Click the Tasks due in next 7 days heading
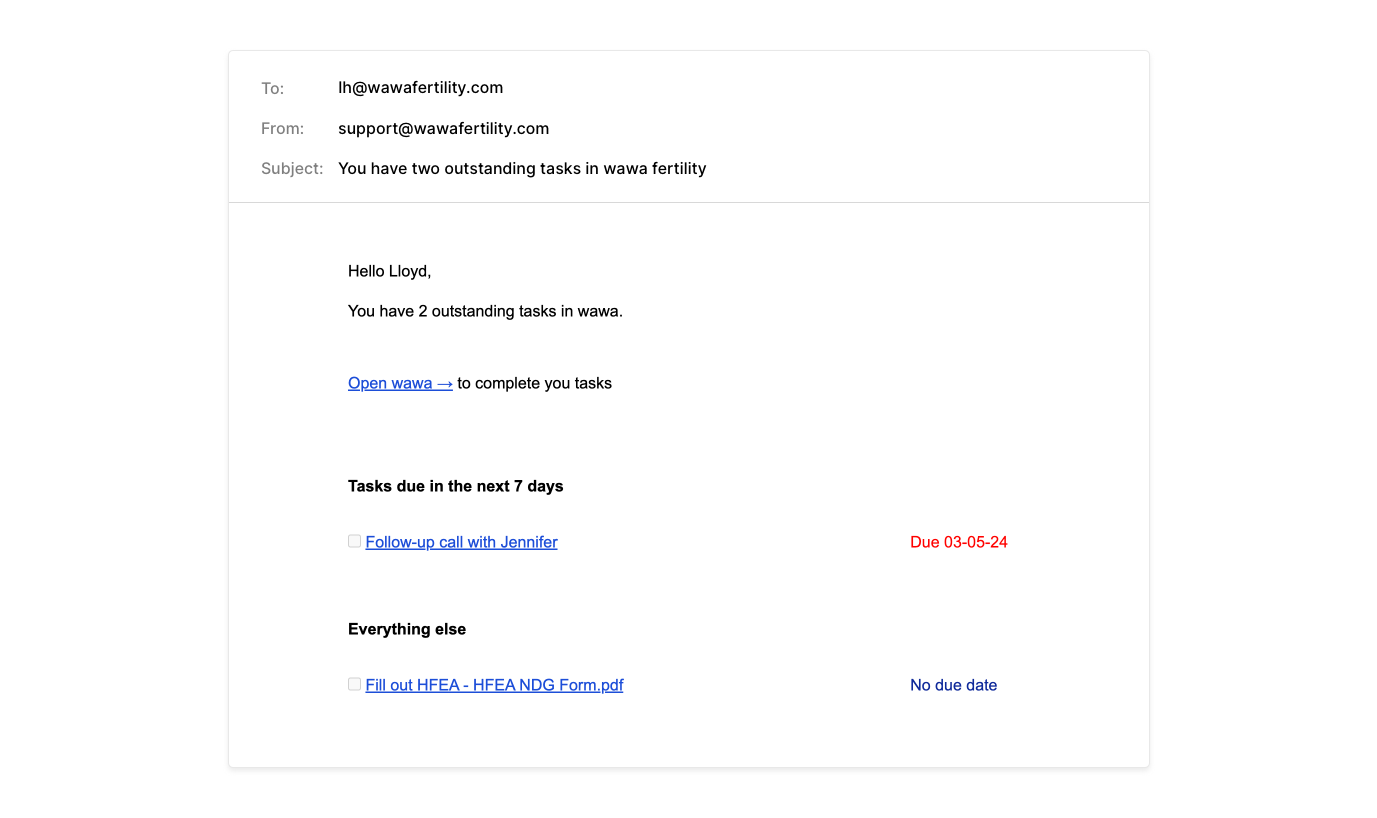 (455, 486)
